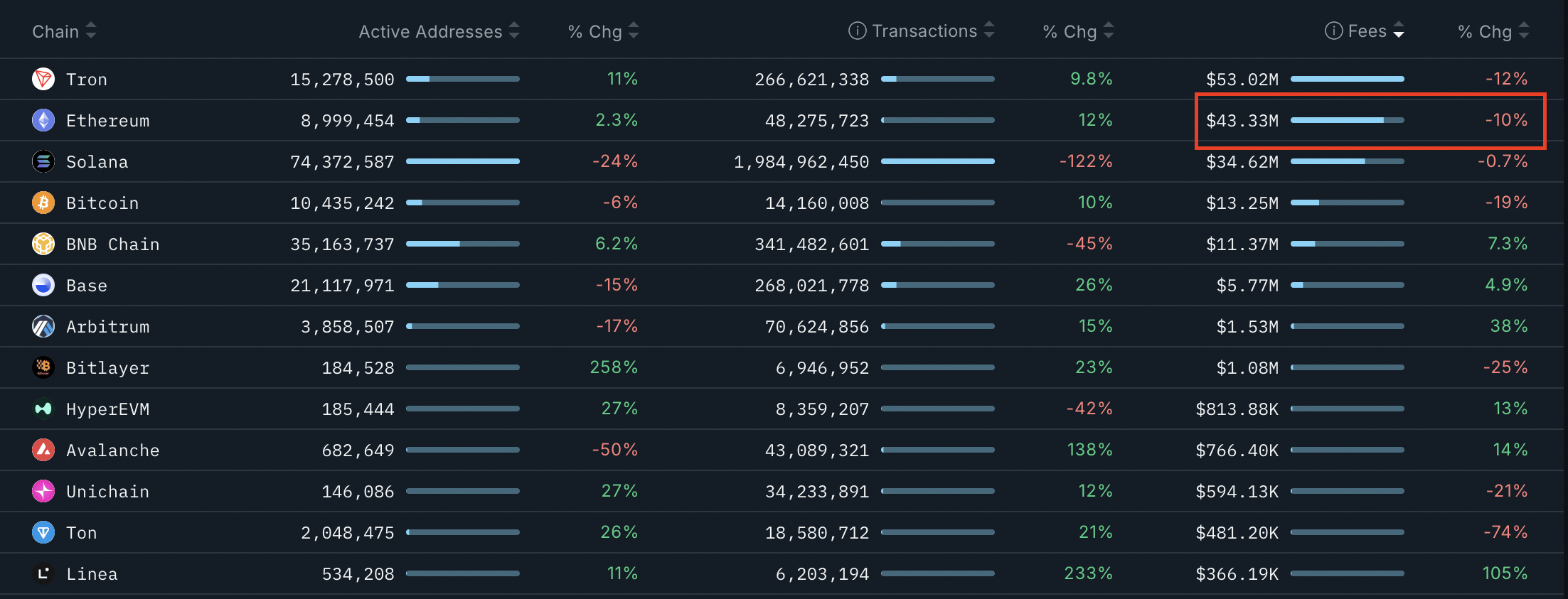Click the BNB Chain logo icon

pyautogui.click(x=43, y=244)
